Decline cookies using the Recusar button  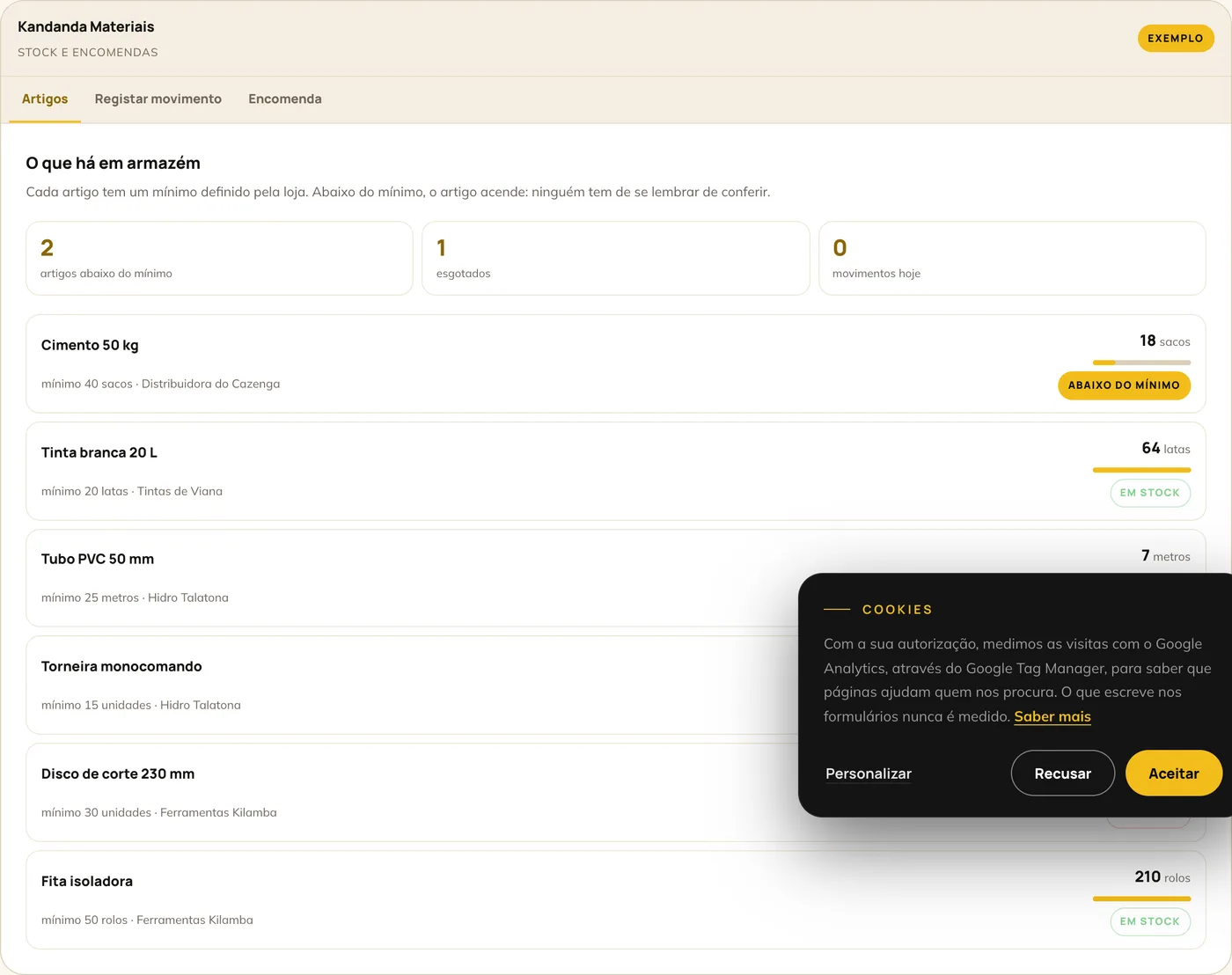point(1063,773)
